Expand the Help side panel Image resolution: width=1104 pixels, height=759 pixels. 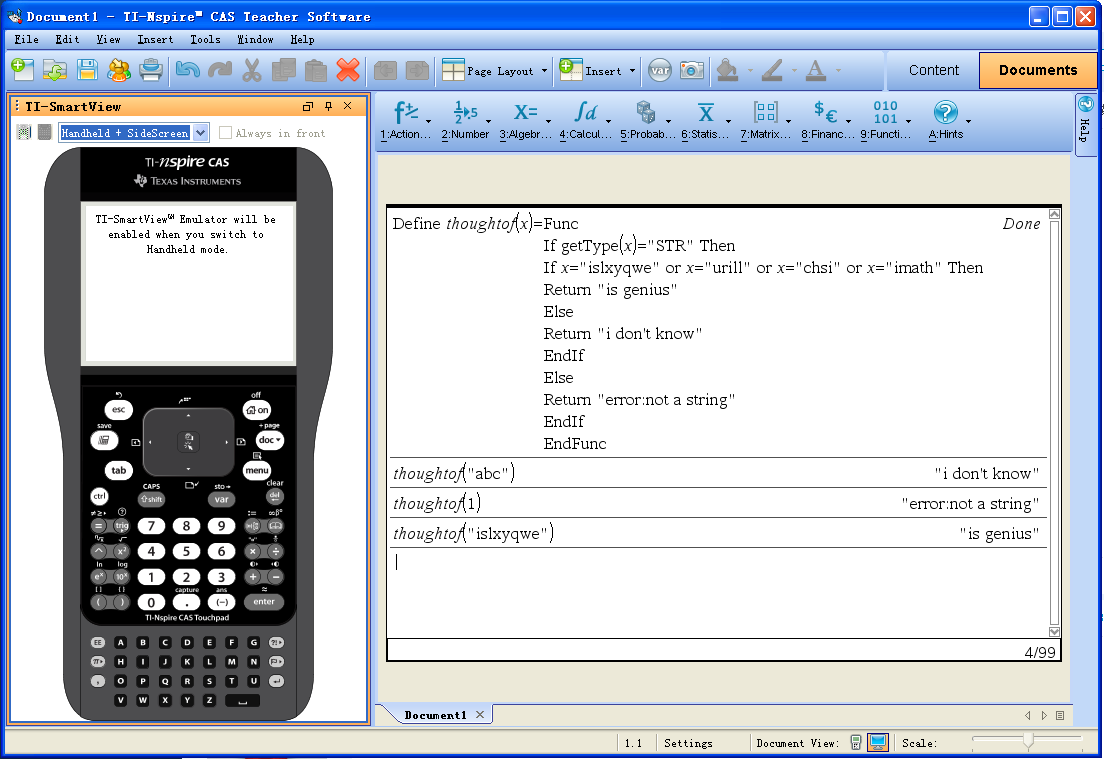pos(1086,125)
